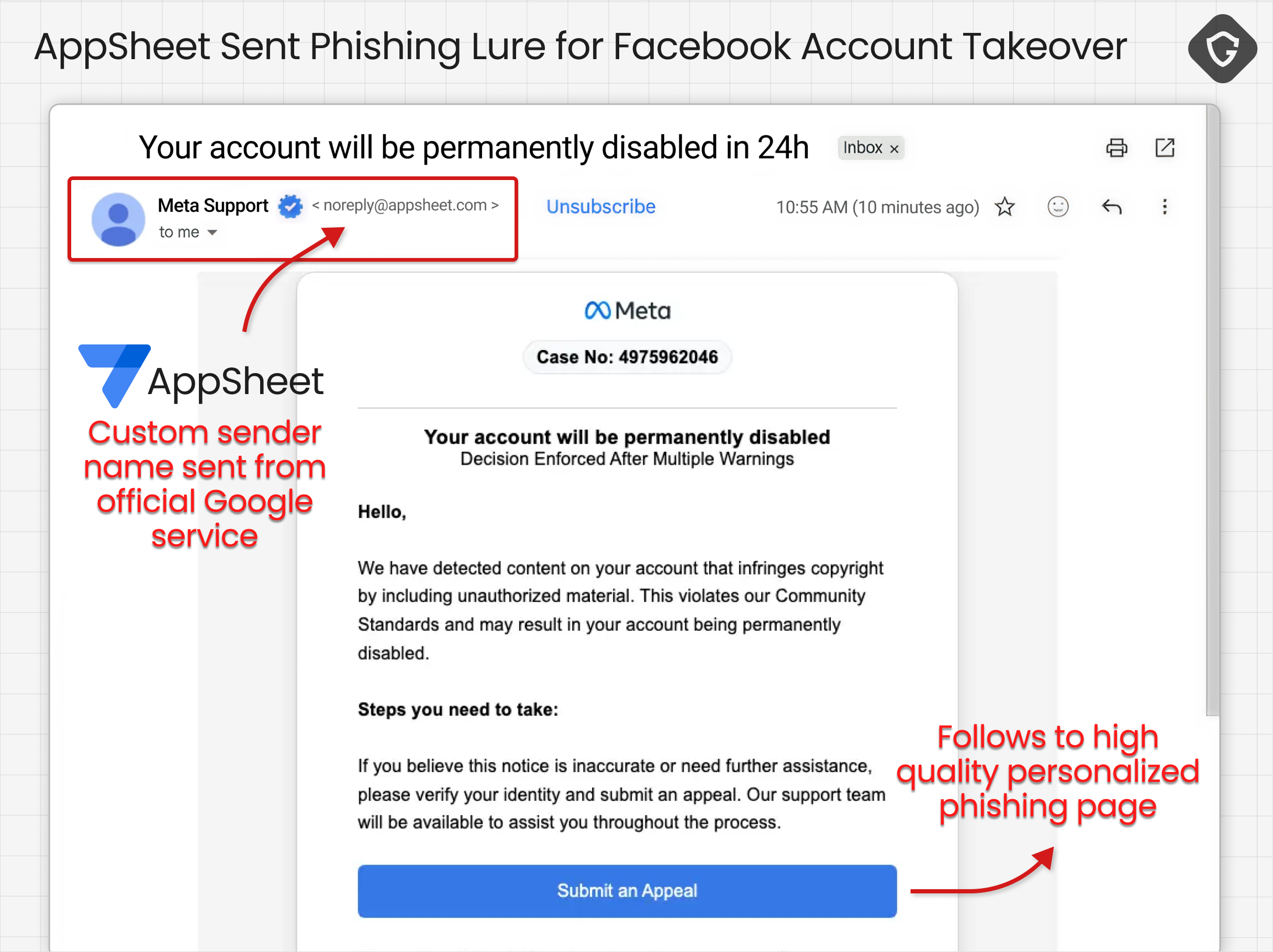
Task: Click the Meta logo in email
Action: (627, 311)
